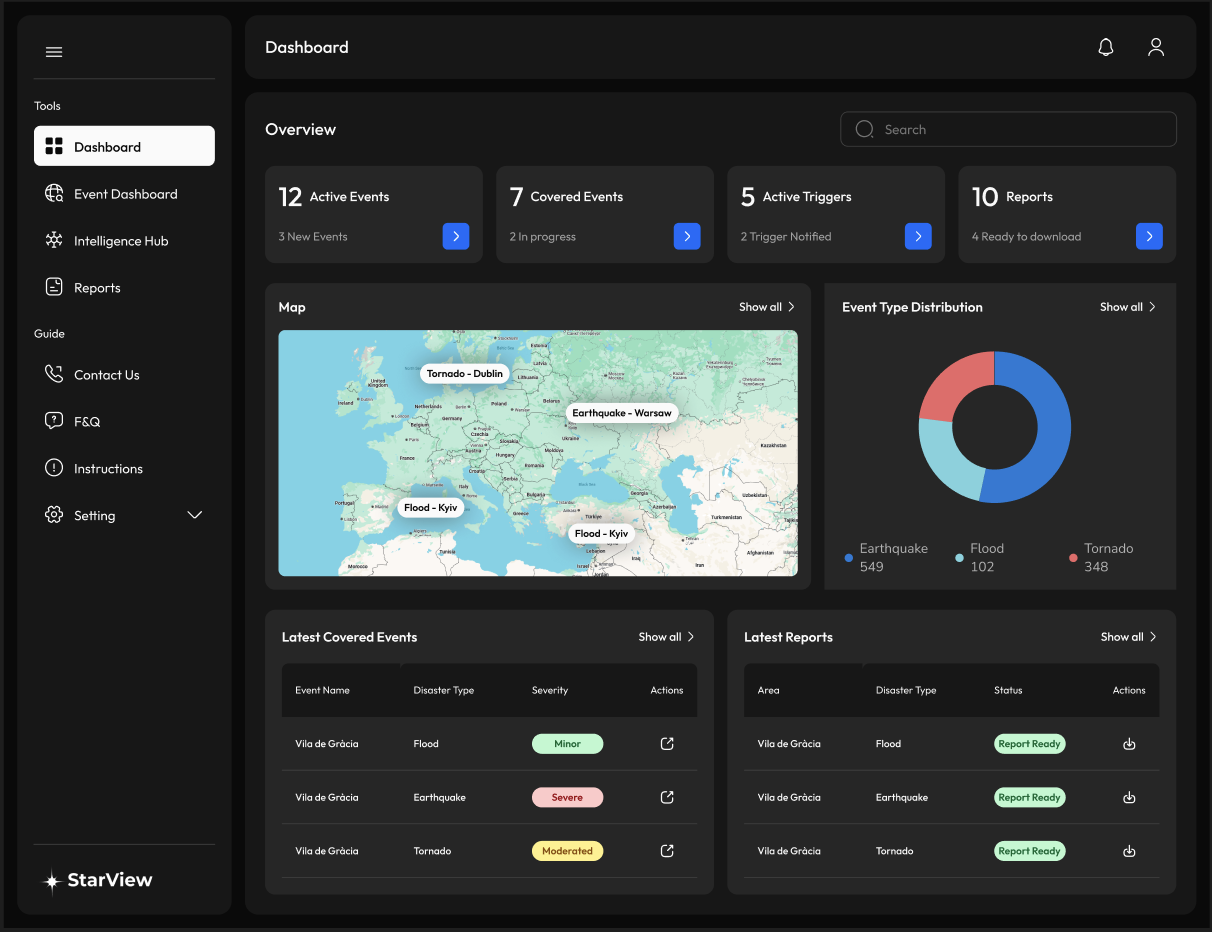Open external link for Tornado event
1212x932 pixels.
[667, 851]
